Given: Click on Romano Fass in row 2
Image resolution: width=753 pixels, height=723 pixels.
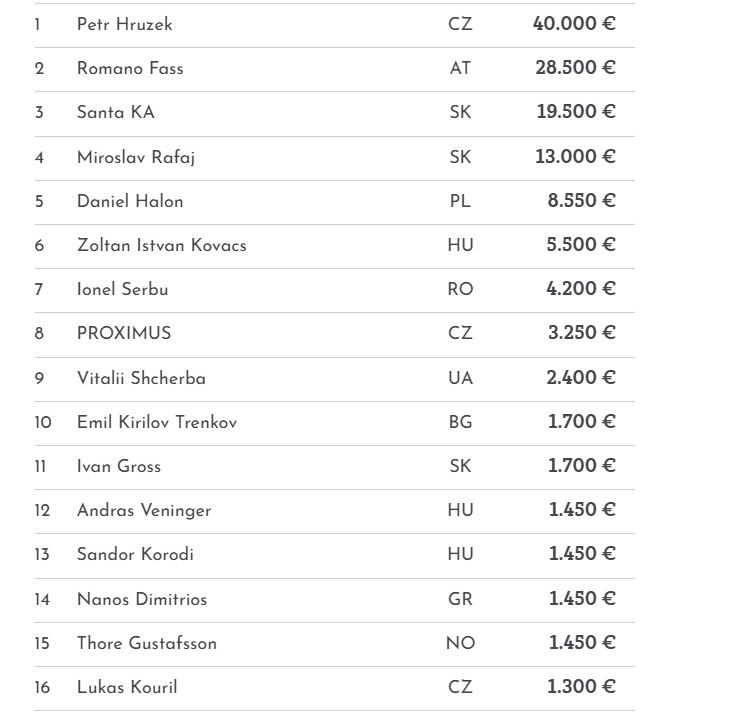Looking at the screenshot, I should (130, 68).
